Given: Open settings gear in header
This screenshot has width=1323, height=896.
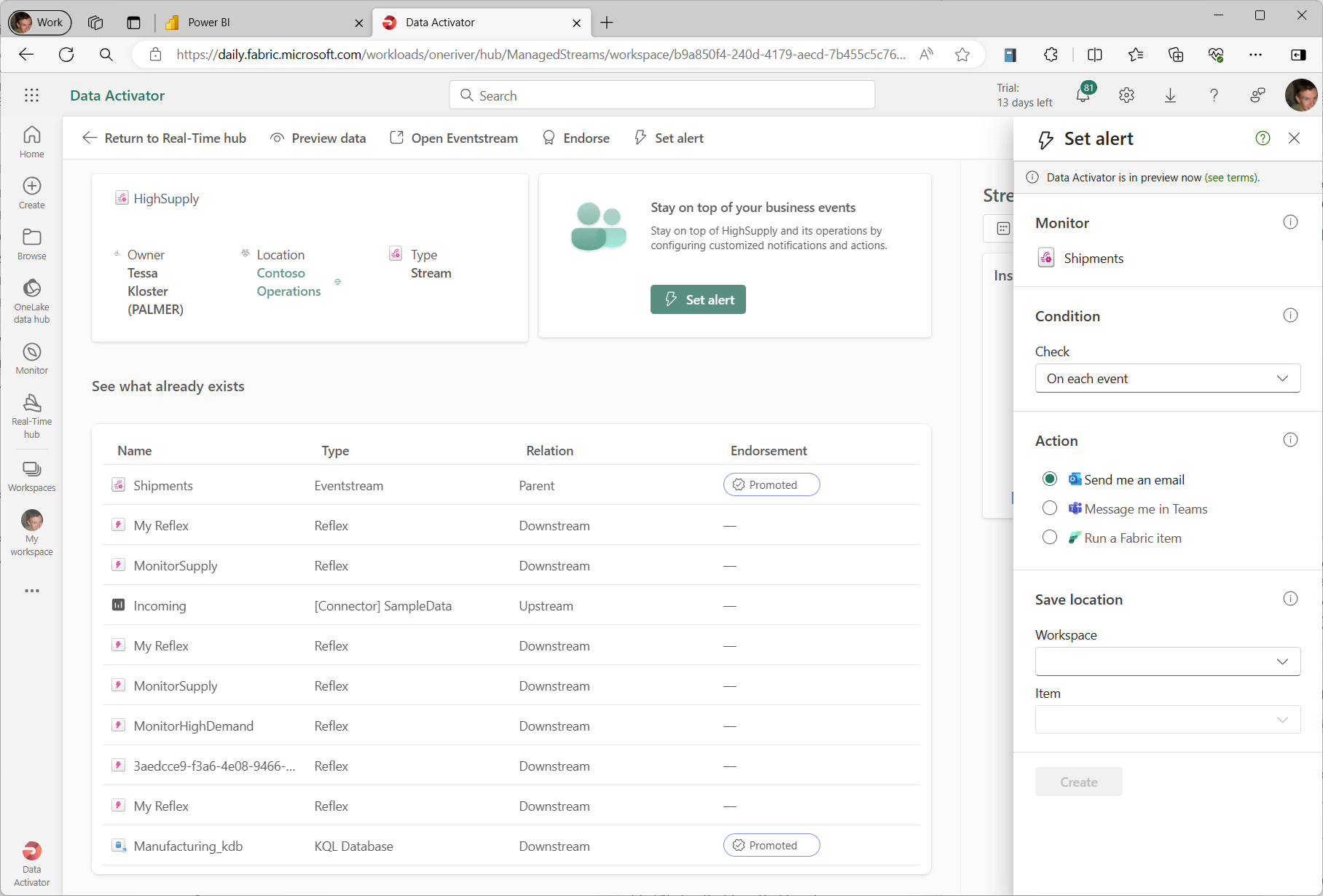Looking at the screenshot, I should (1126, 95).
